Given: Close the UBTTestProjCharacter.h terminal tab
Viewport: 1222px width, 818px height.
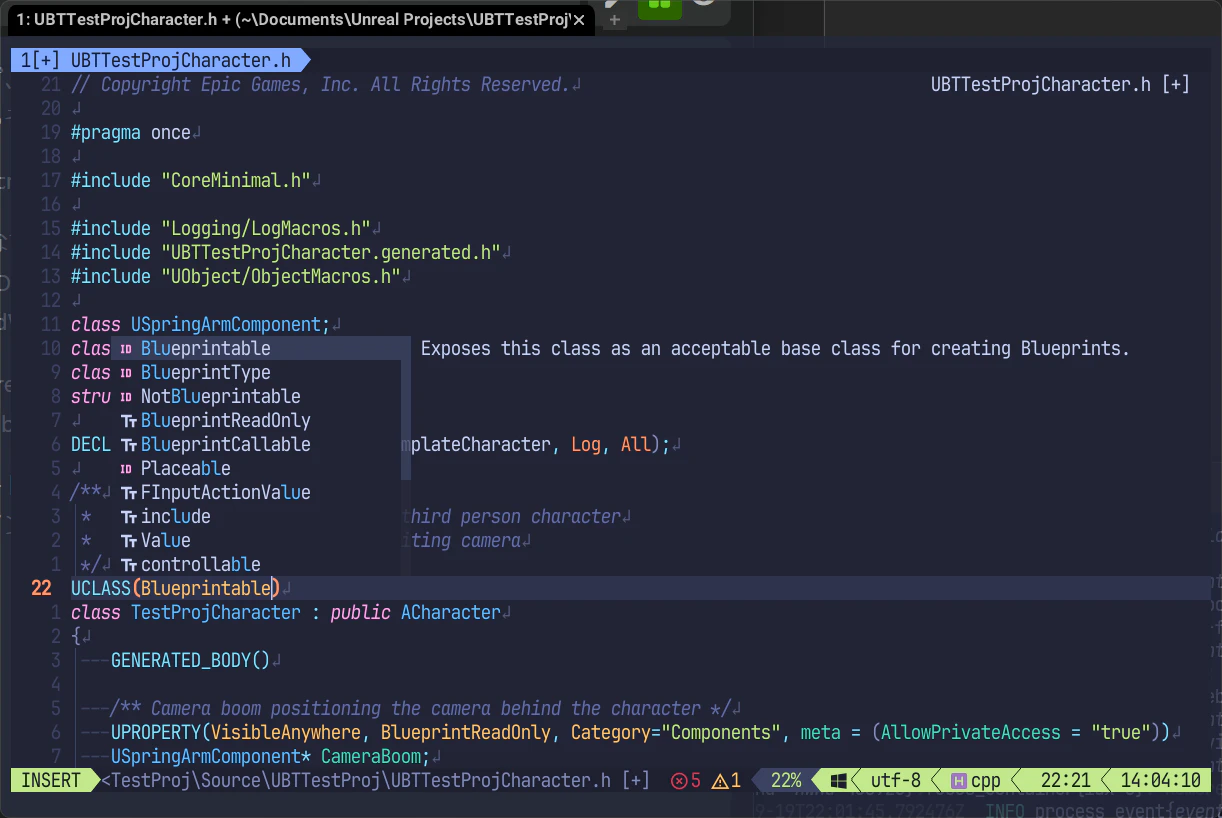Looking at the screenshot, I should pos(578,20).
